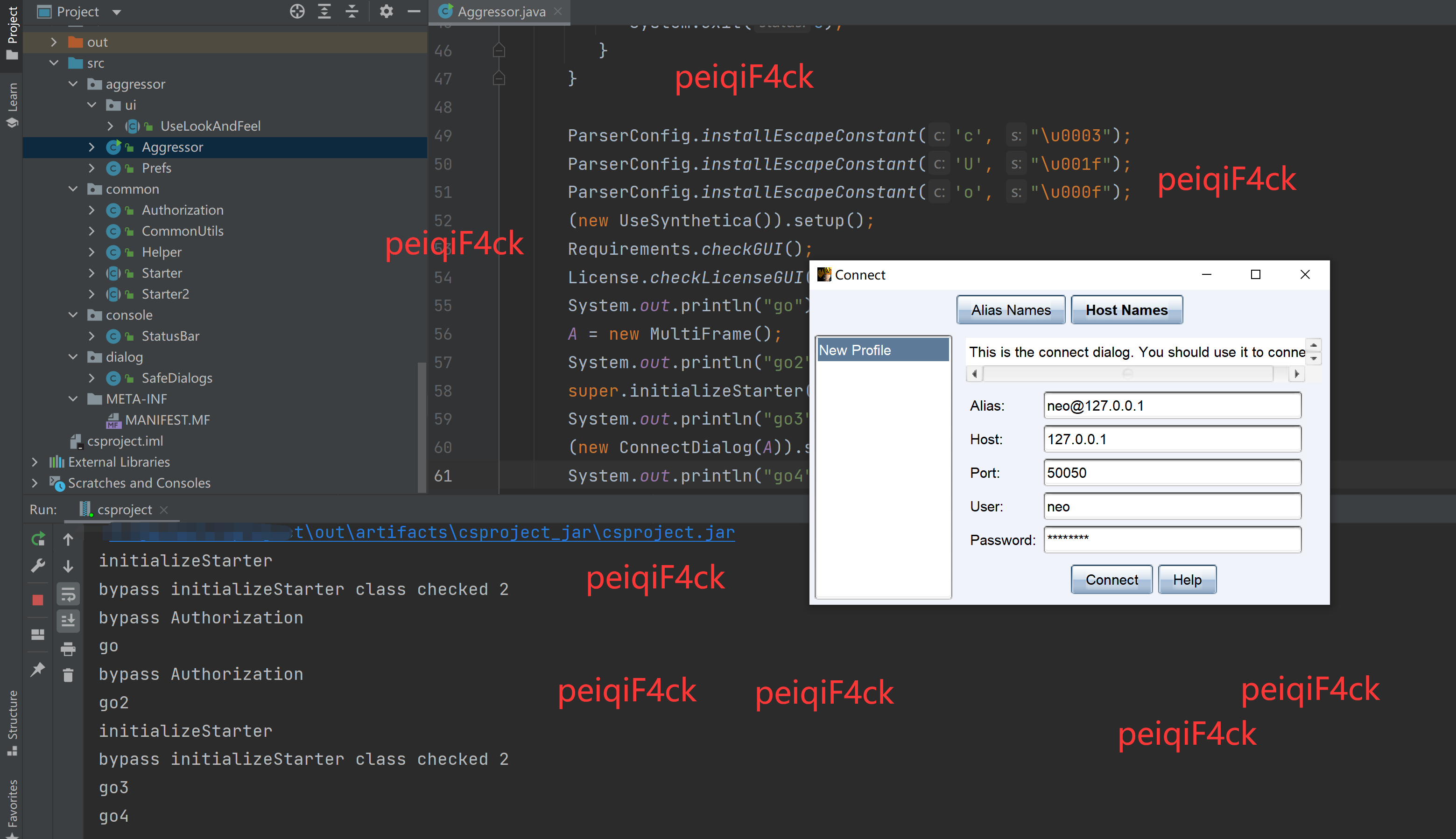Viewport: 1456px width, 839px height.
Task: Expand the UseLookAndFeel class node
Action: click(110, 126)
